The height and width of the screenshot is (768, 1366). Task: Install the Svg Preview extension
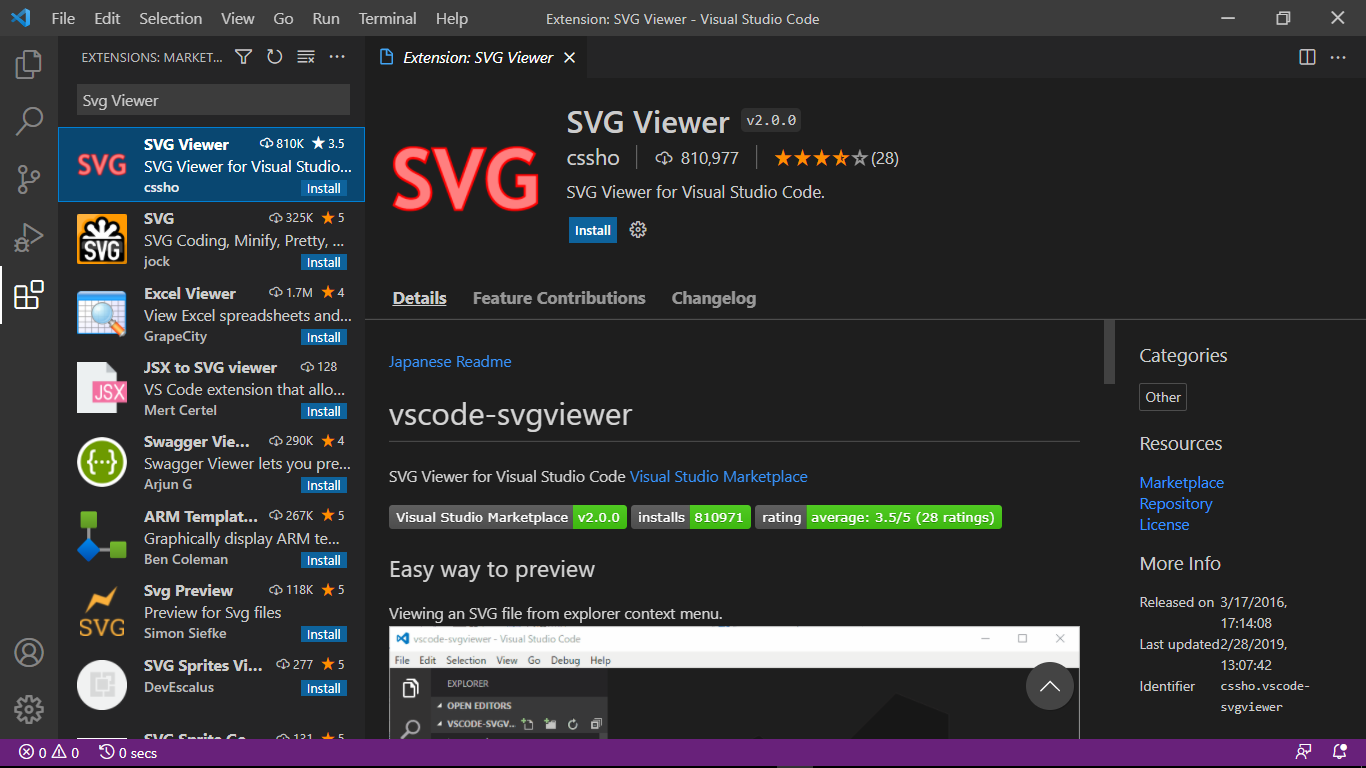[x=324, y=634]
